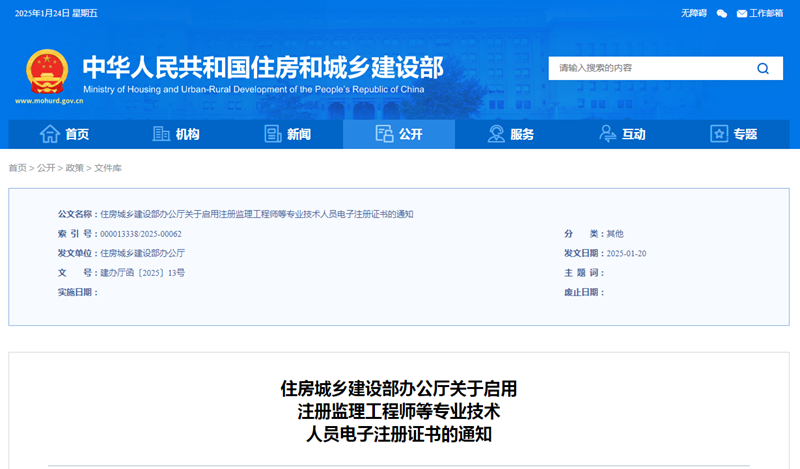Click the 无障碍 accessibility link
Image resolution: width=800 pixels, height=469 pixels.
pyautogui.click(x=694, y=13)
